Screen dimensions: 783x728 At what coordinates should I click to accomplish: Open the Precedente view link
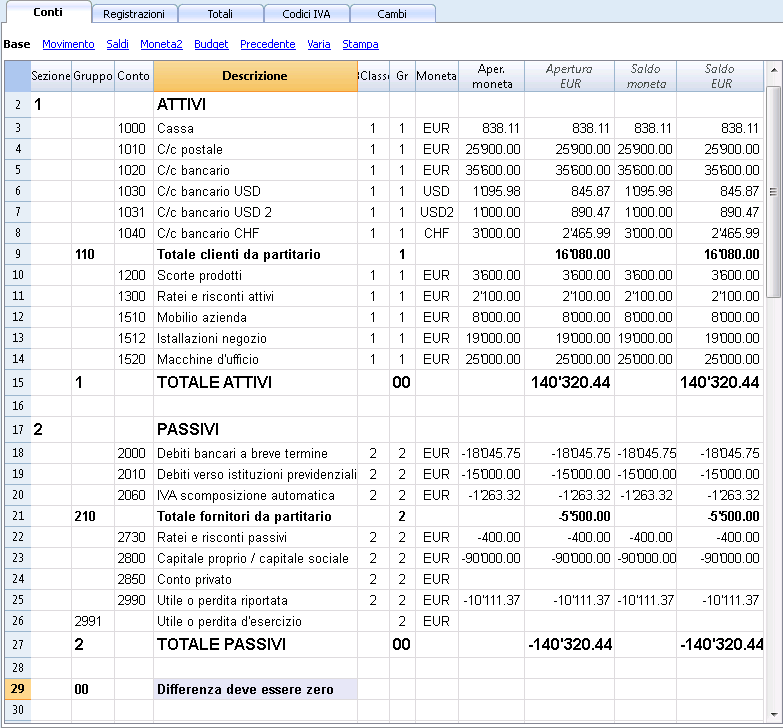point(268,44)
